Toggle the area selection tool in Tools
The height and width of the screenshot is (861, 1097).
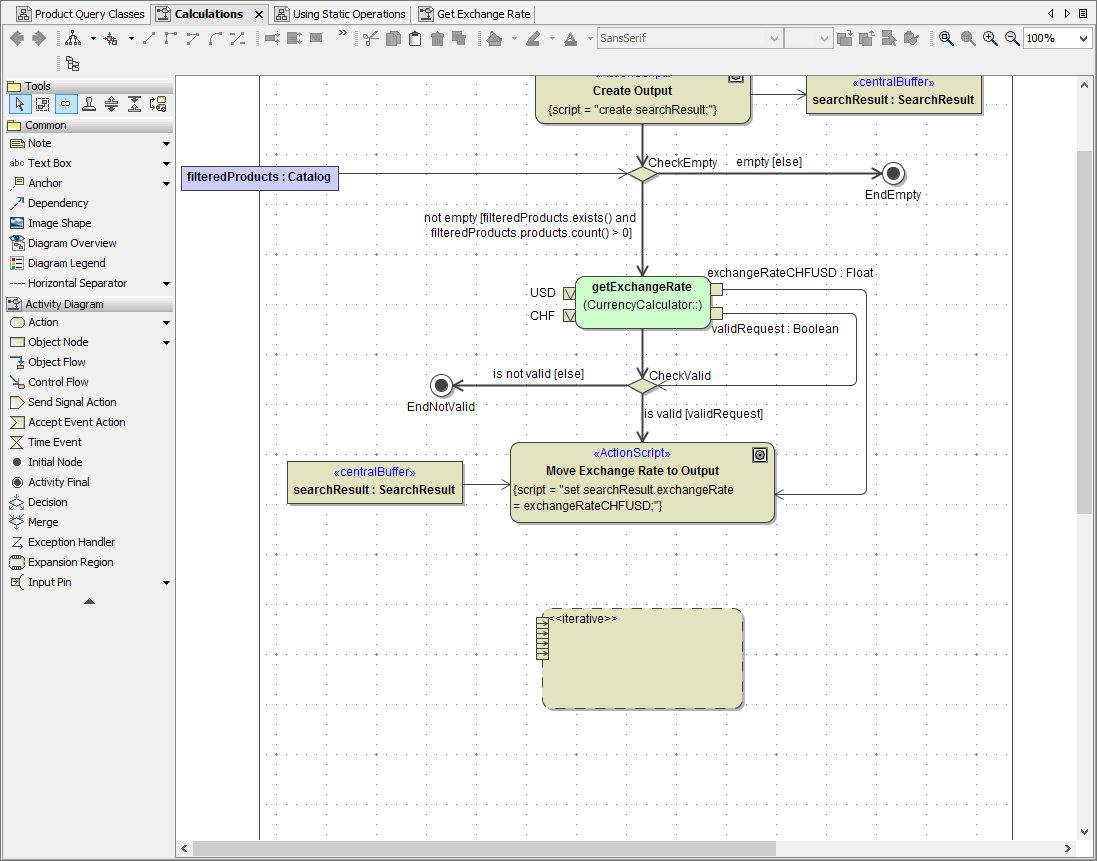click(x=42, y=104)
